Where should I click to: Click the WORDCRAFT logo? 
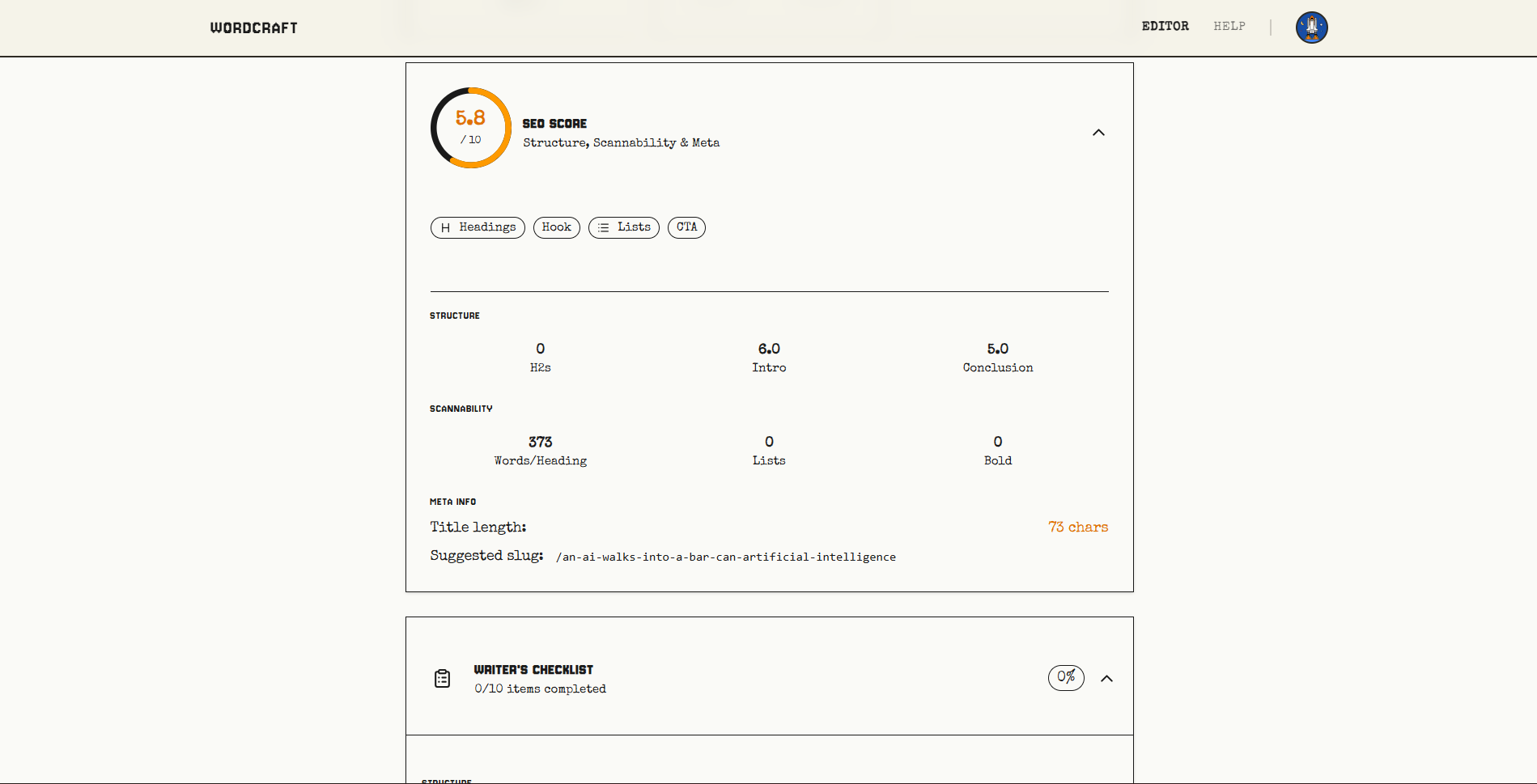pyautogui.click(x=253, y=27)
